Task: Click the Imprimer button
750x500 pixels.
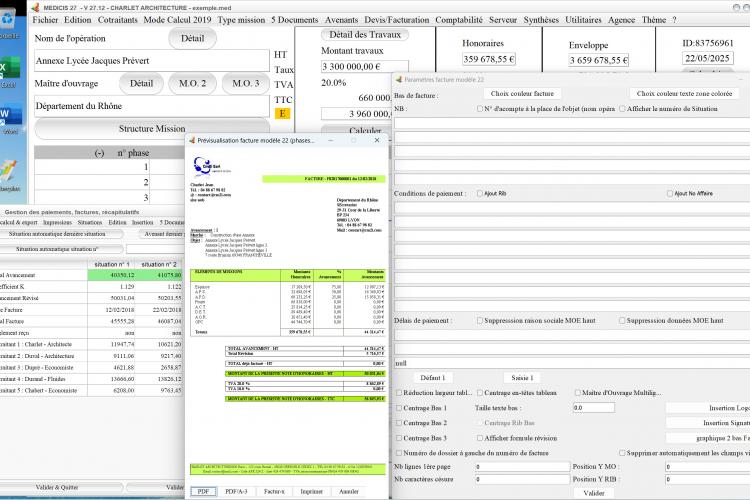Action: coord(311,491)
